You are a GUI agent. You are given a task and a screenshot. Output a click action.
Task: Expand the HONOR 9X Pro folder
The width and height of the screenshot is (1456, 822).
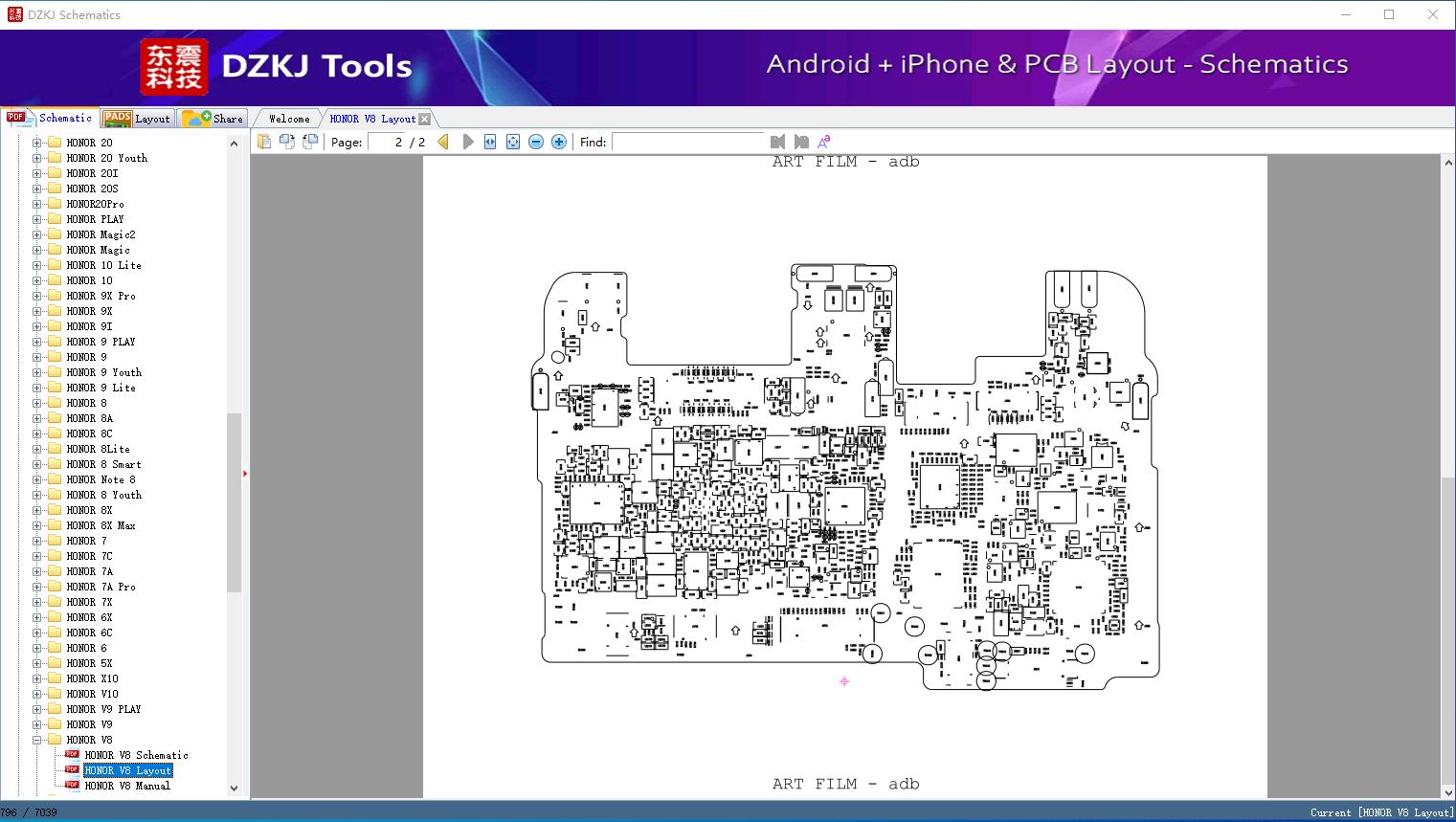37,296
